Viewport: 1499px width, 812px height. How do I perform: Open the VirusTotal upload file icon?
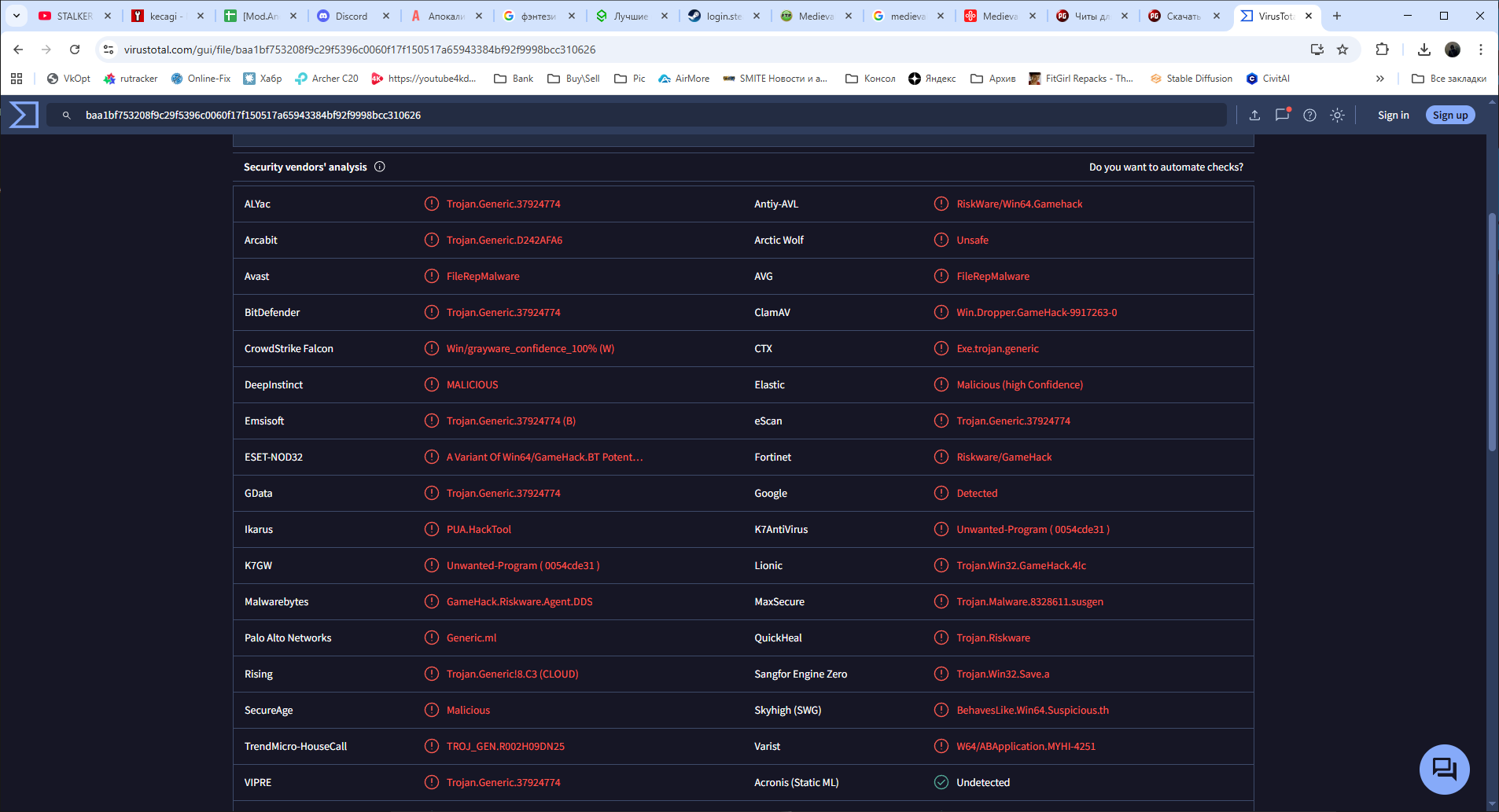click(x=1254, y=115)
